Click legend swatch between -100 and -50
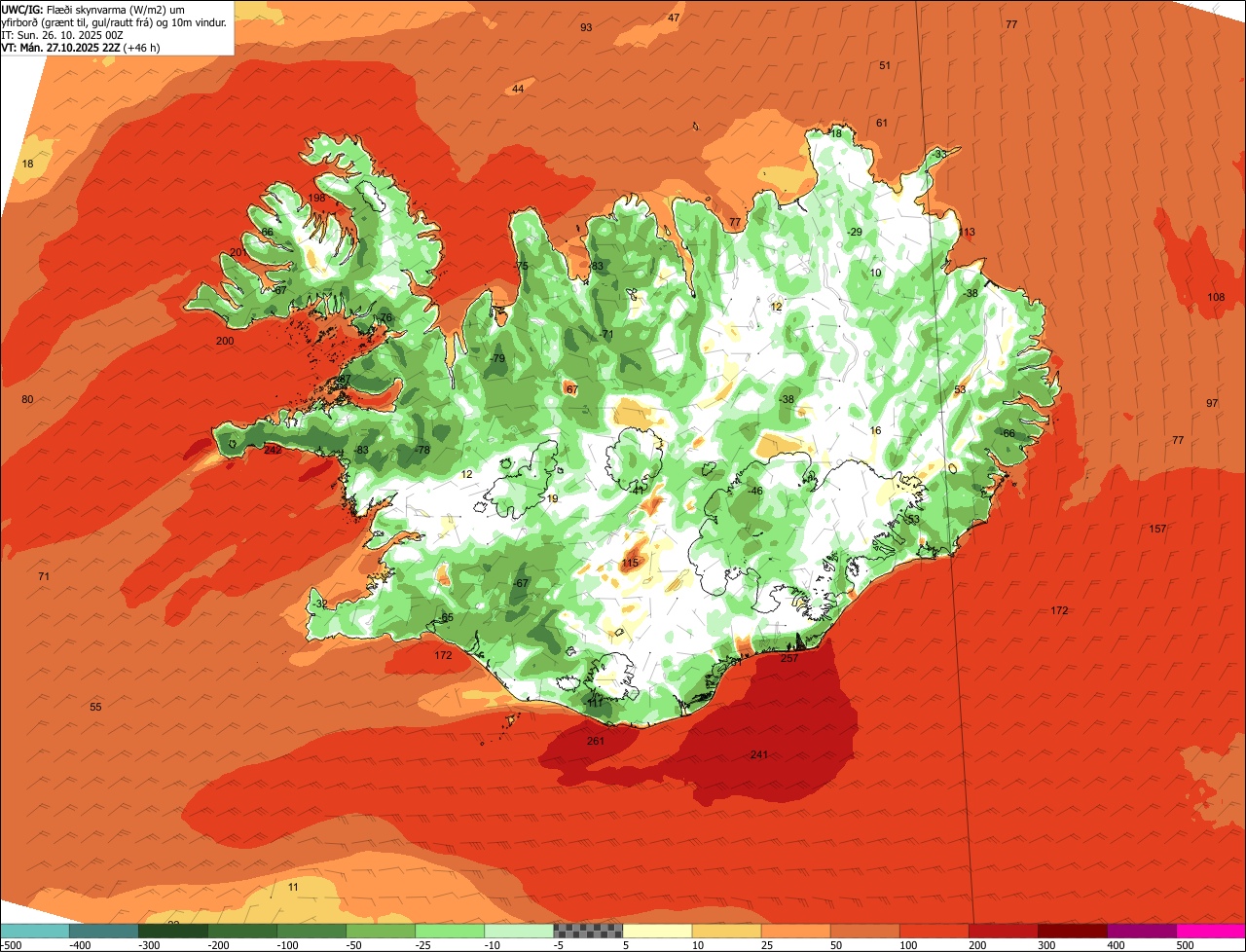Viewport: 1246px width, 952px height. [311, 931]
